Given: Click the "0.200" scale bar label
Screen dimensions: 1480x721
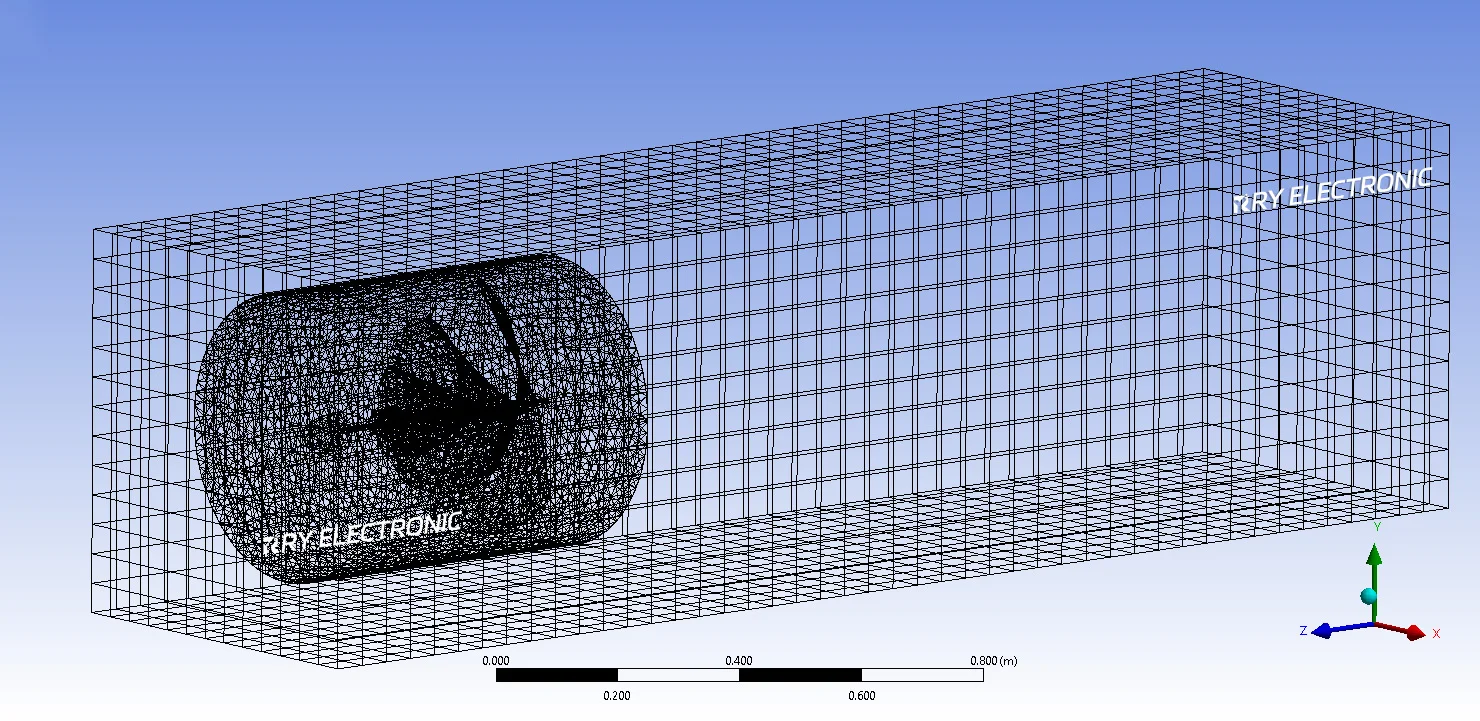Looking at the screenshot, I should (617, 696).
